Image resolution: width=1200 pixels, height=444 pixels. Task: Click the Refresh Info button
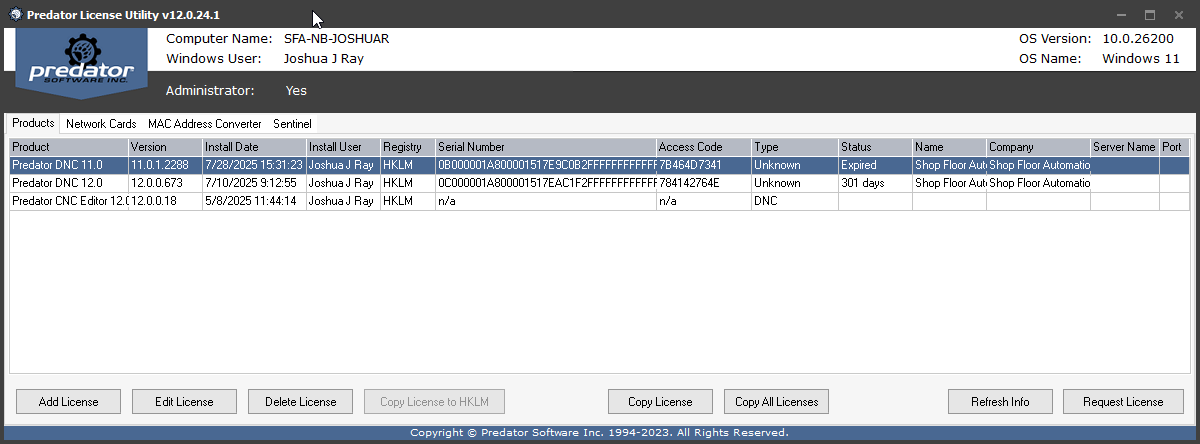click(x=1000, y=402)
